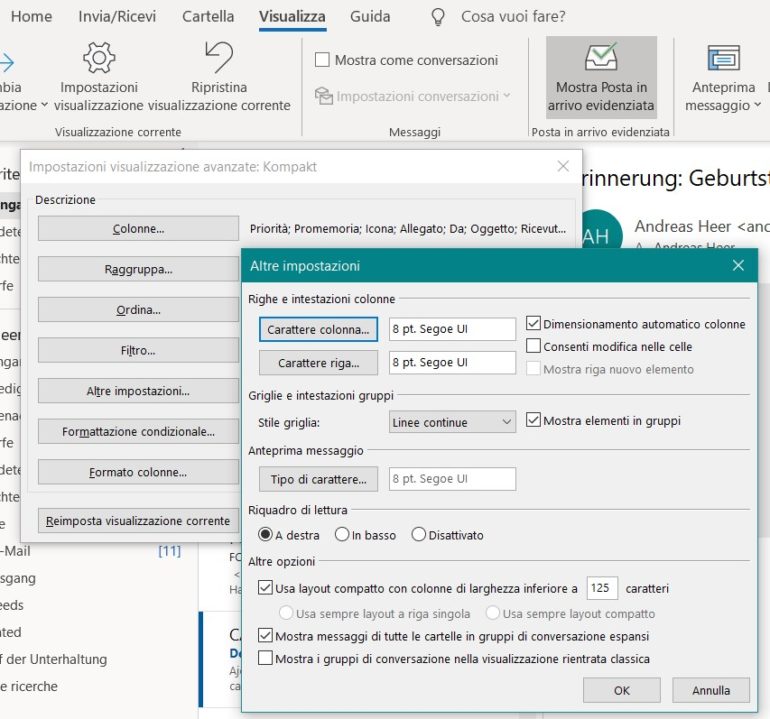
Task: Click the Filtro... button
Action: 138,350
